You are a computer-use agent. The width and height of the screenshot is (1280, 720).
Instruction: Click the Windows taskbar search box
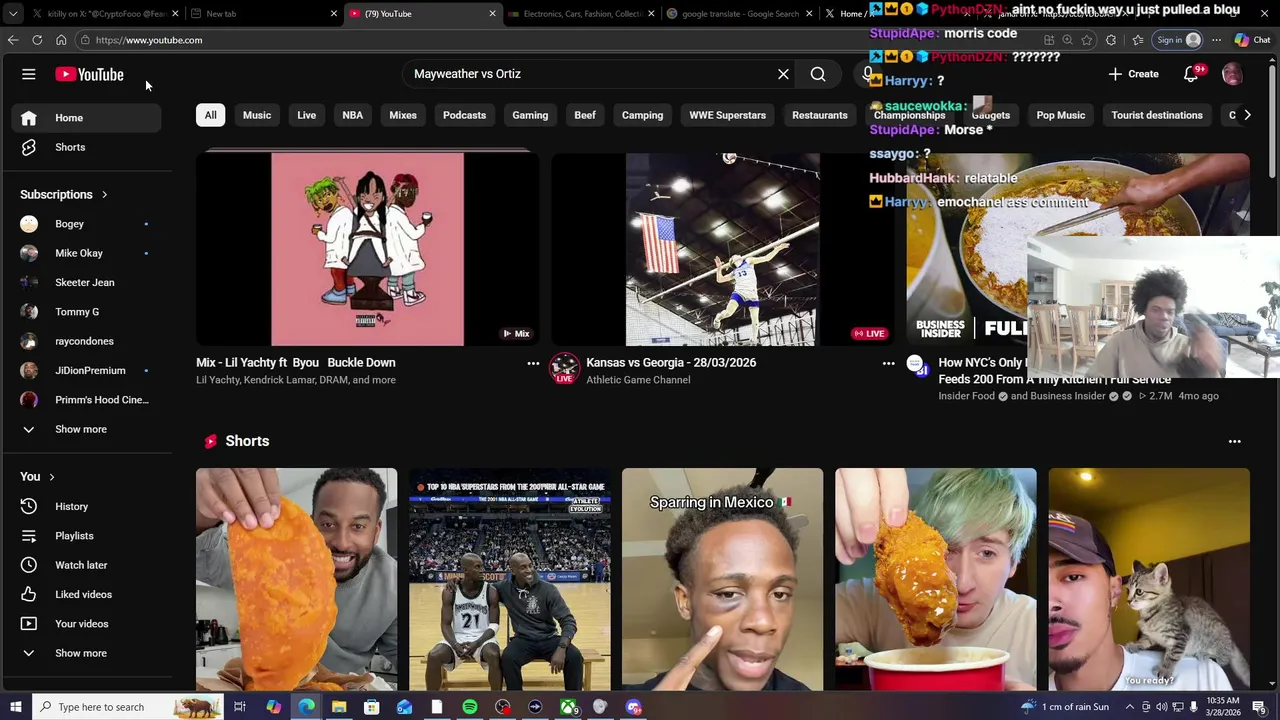click(130, 707)
